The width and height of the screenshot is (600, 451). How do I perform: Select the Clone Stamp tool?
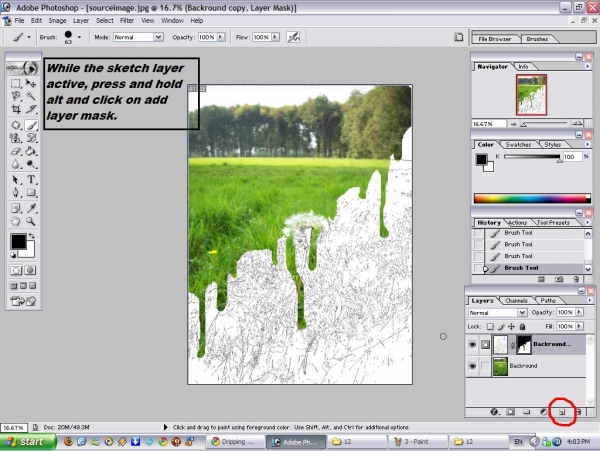click(15, 138)
